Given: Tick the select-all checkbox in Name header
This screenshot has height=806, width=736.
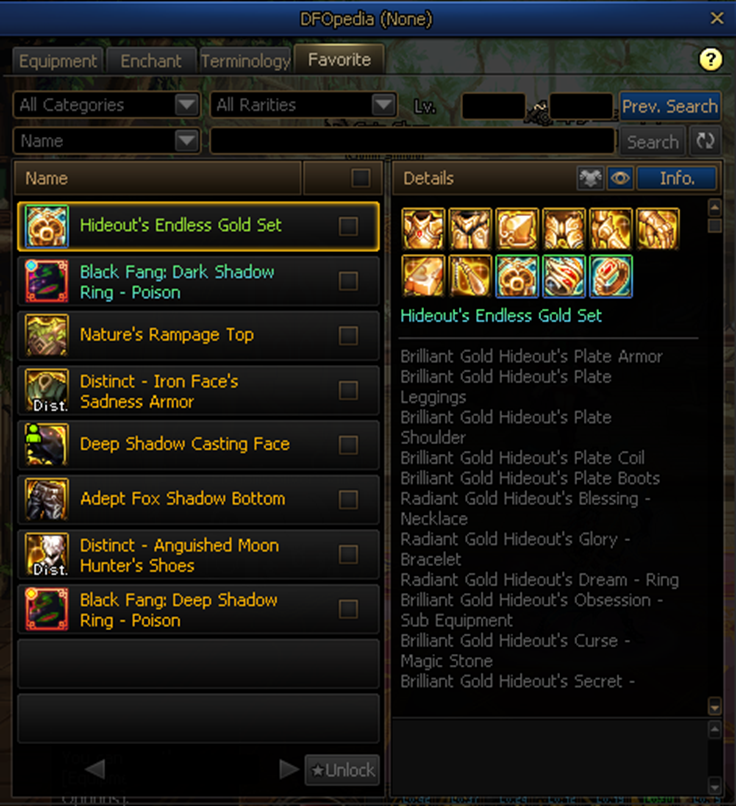Looking at the screenshot, I should point(361,178).
